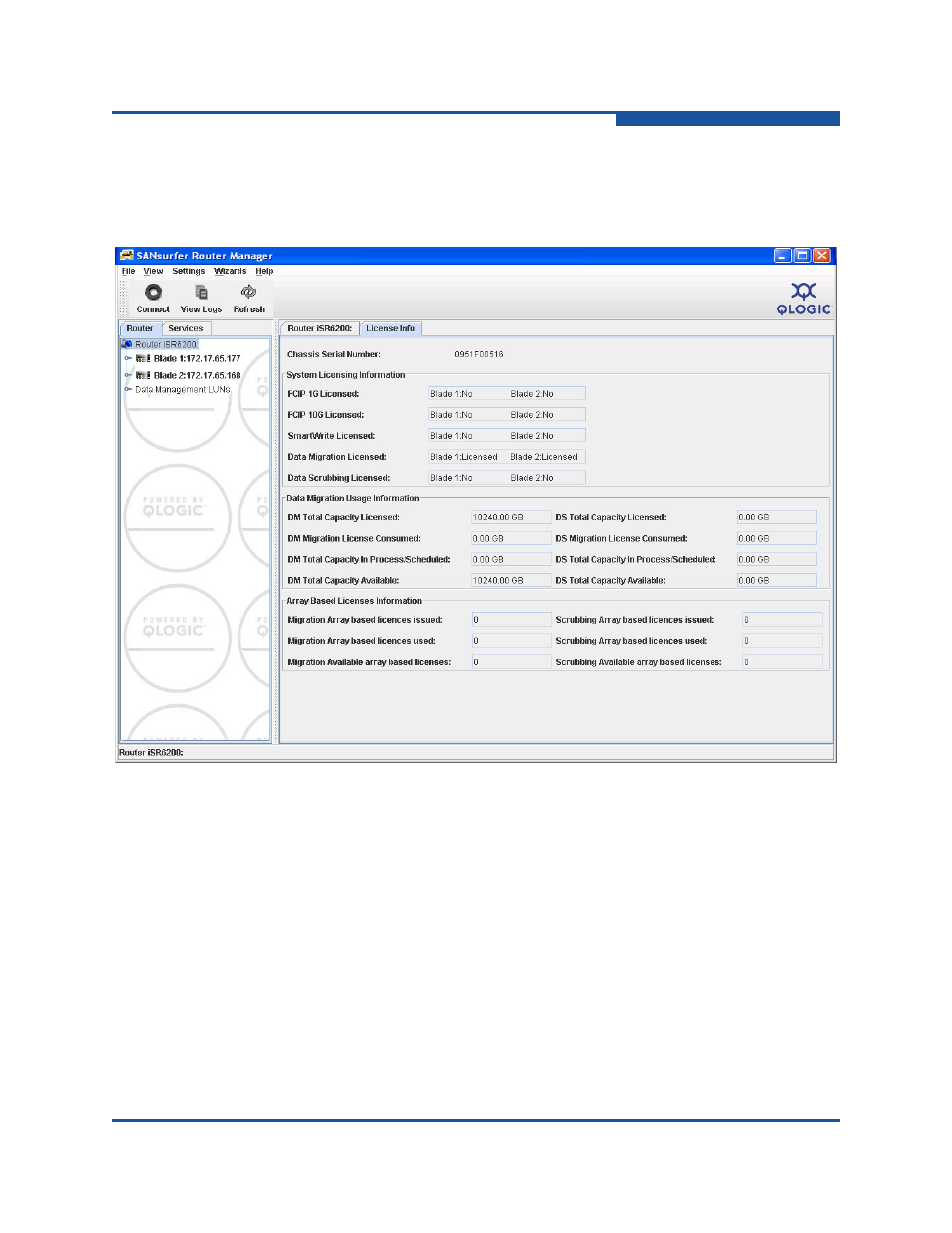Click the Connect toolbar icon
Image resolution: width=952 pixels, height=1233 pixels.
[x=153, y=292]
